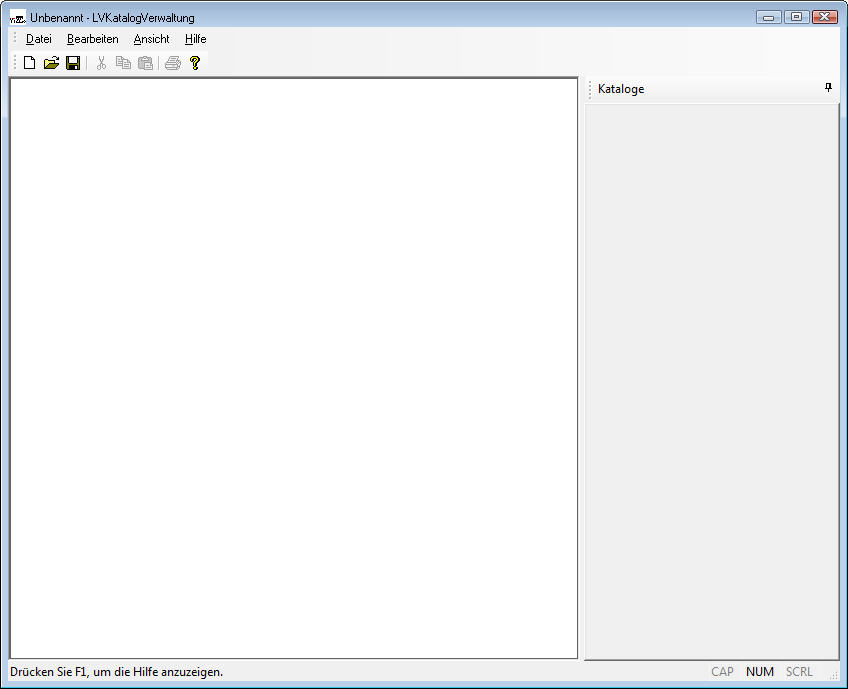This screenshot has width=848, height=689.
Task: Click the Paste clipboard icon
Action: [145, 63]
